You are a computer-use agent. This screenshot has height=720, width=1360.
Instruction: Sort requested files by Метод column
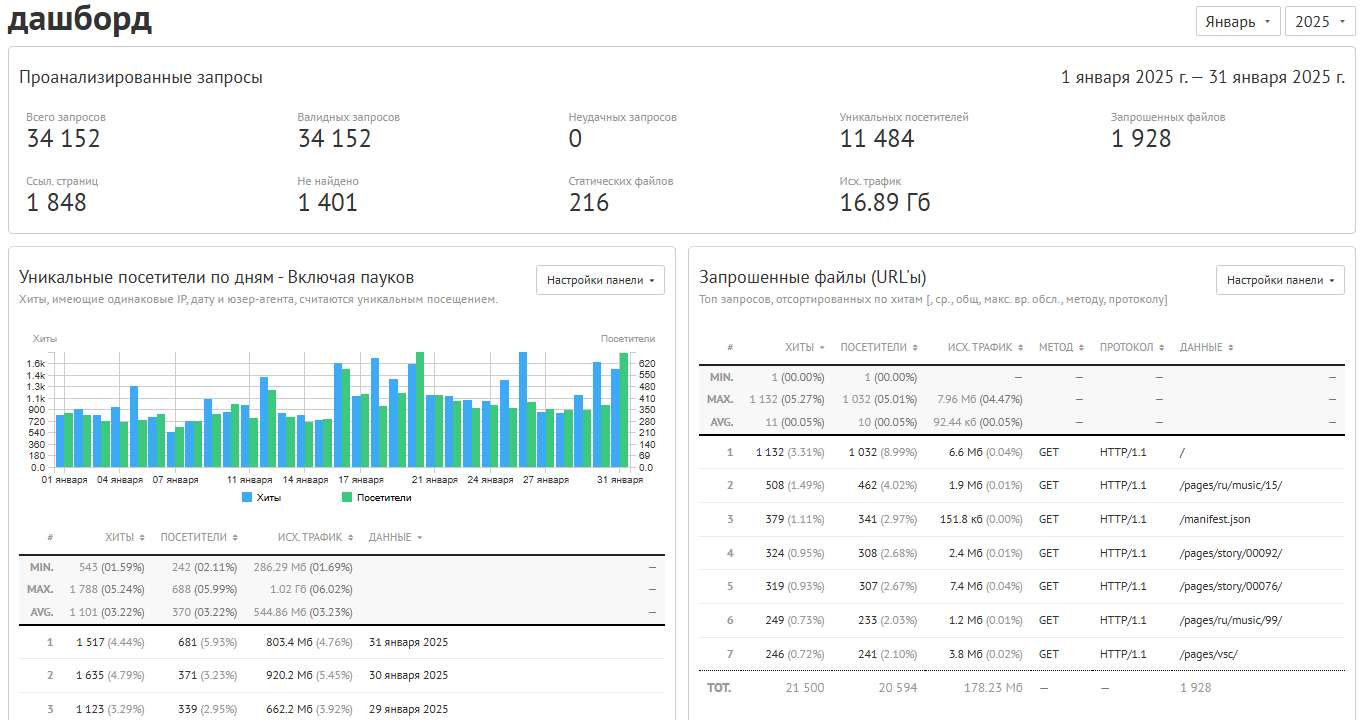(1061, 347)
